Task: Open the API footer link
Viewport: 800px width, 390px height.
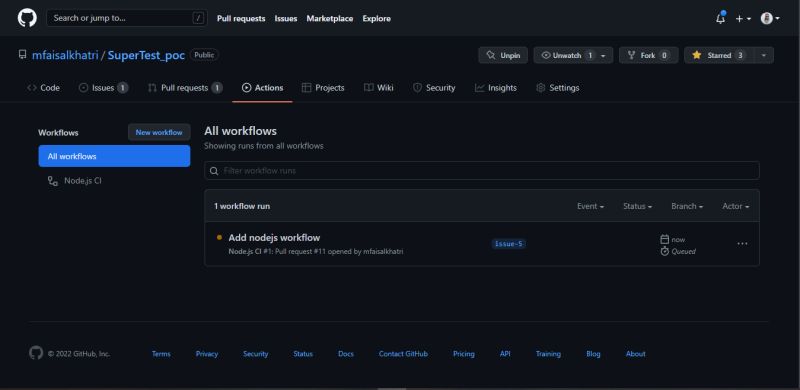Action: [505, 354]
